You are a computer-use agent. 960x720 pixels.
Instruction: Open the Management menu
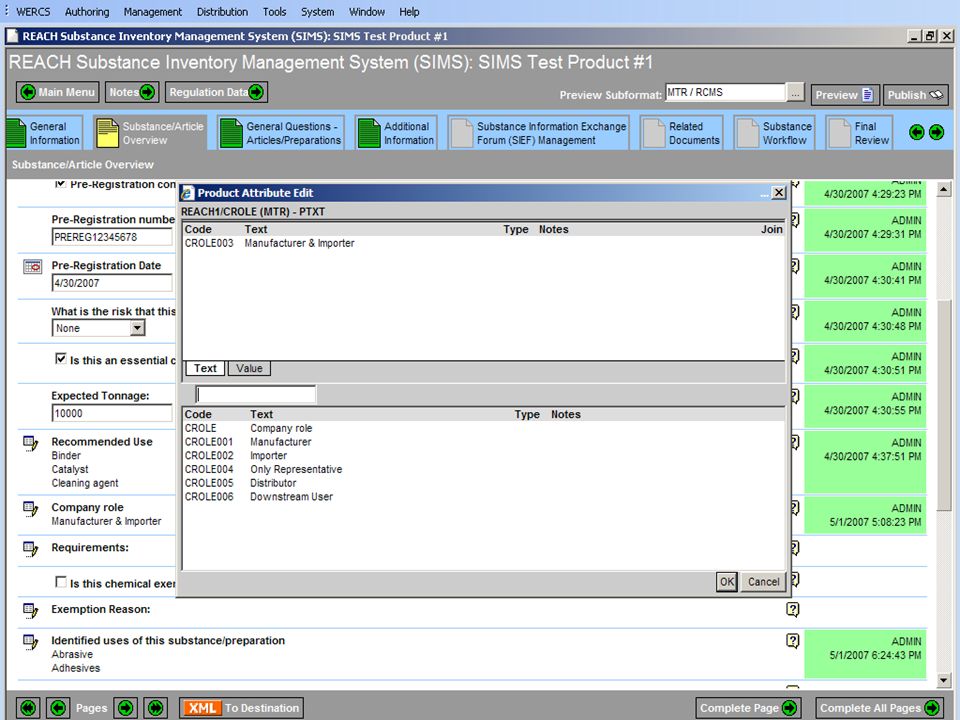point(152,12)
